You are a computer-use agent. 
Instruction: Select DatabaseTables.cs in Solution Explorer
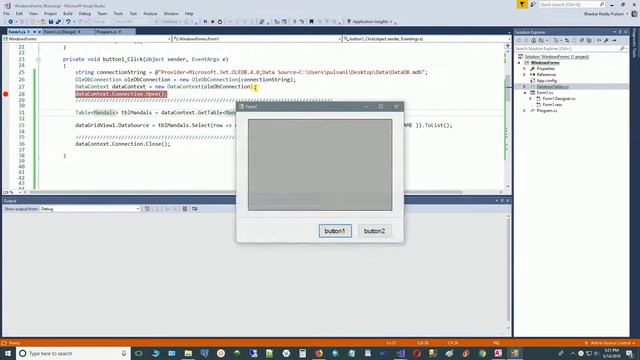click(552, 87)
